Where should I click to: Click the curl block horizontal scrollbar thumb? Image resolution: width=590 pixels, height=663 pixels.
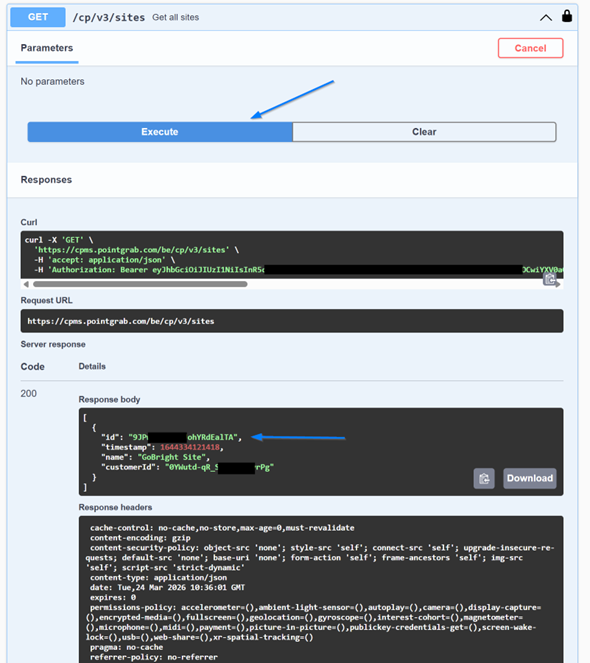[x=140, y=284]
